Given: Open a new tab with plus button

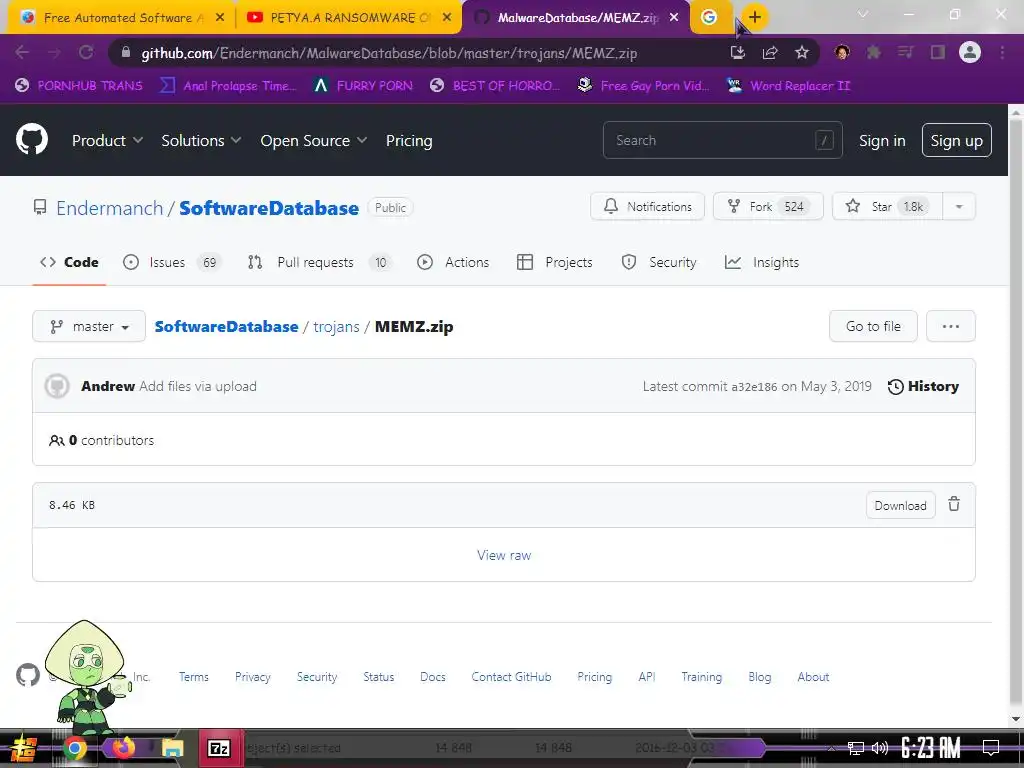Looking at the screenshot, I should coord(755,17).
